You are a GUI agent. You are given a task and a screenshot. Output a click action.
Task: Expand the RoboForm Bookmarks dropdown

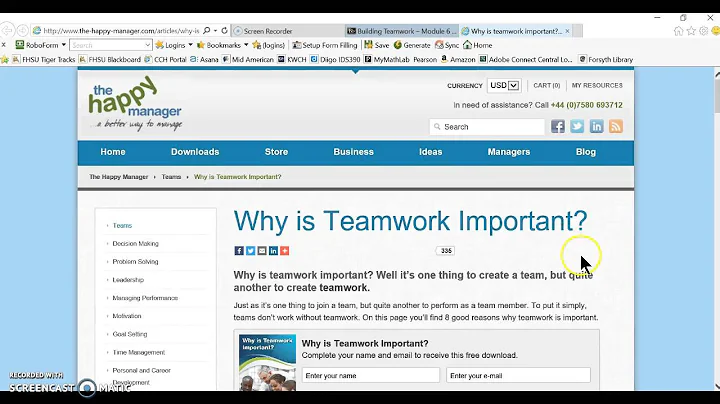246,45
